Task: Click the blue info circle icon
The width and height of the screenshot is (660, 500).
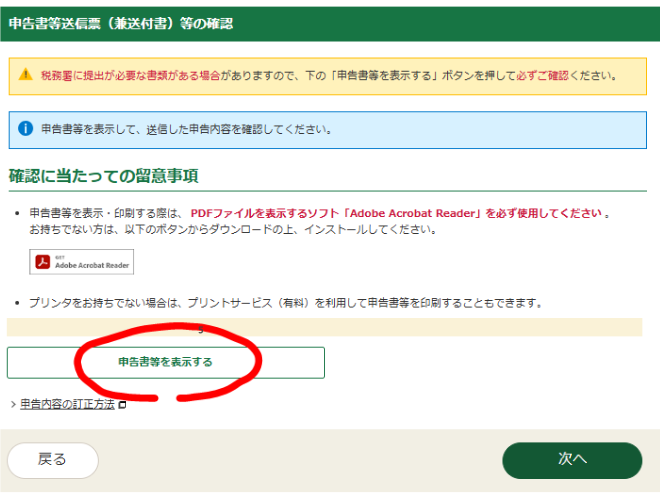Action: click(27, 130)
